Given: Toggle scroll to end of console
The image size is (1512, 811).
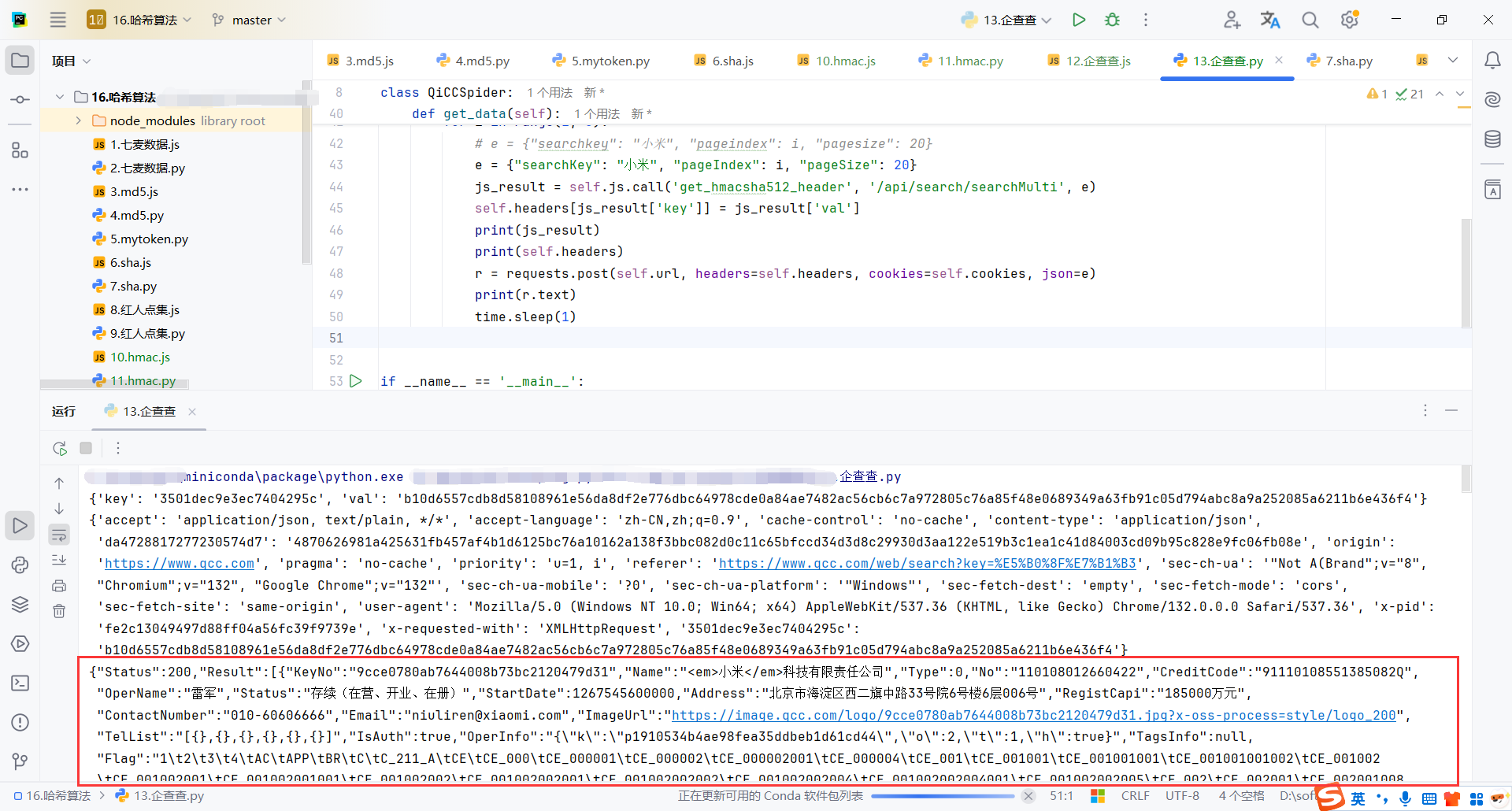Looking at the screenshot, I should pos(59,560).
